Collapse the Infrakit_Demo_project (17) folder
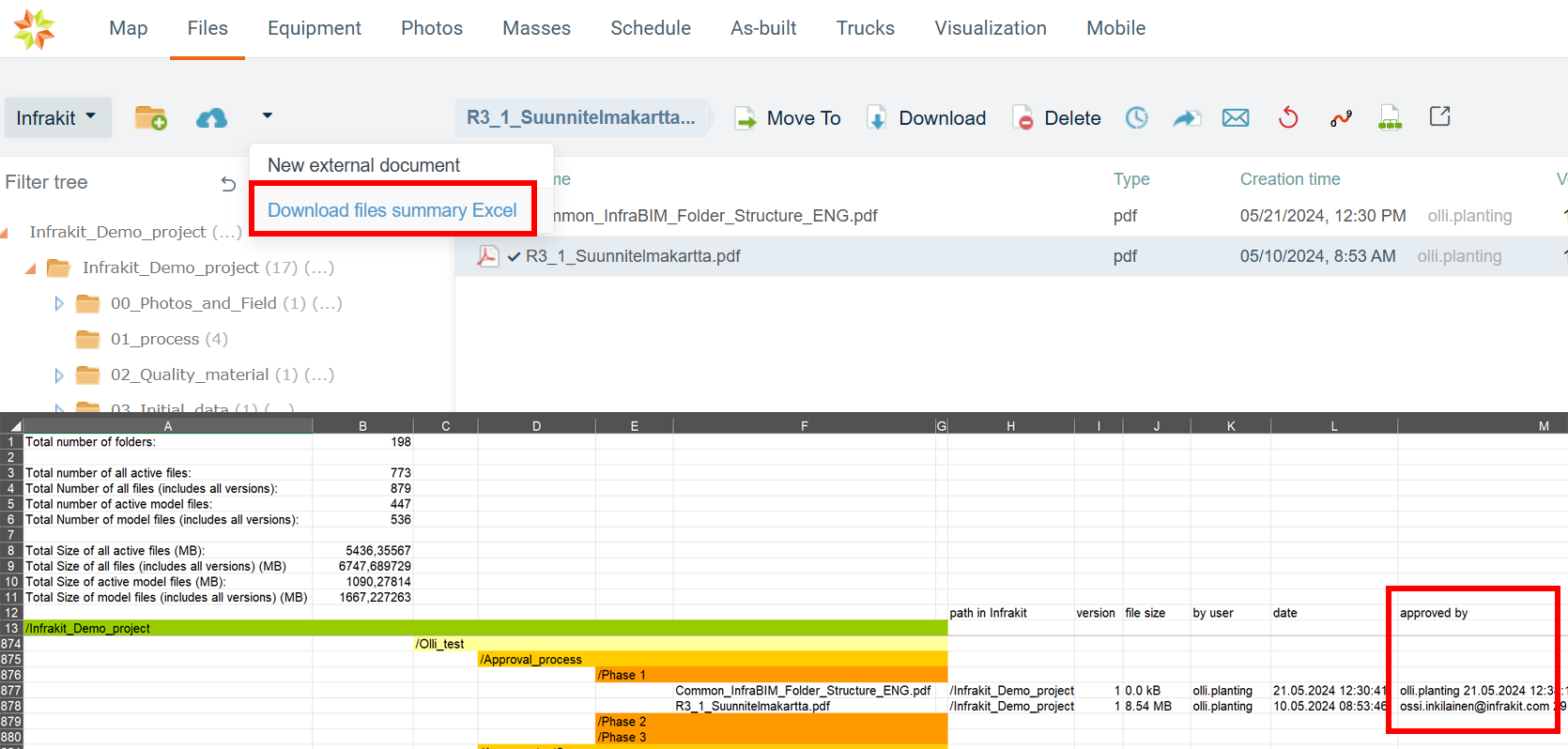Image resolution: width=1568 pixels, height=749 pixels. point(31,268)
